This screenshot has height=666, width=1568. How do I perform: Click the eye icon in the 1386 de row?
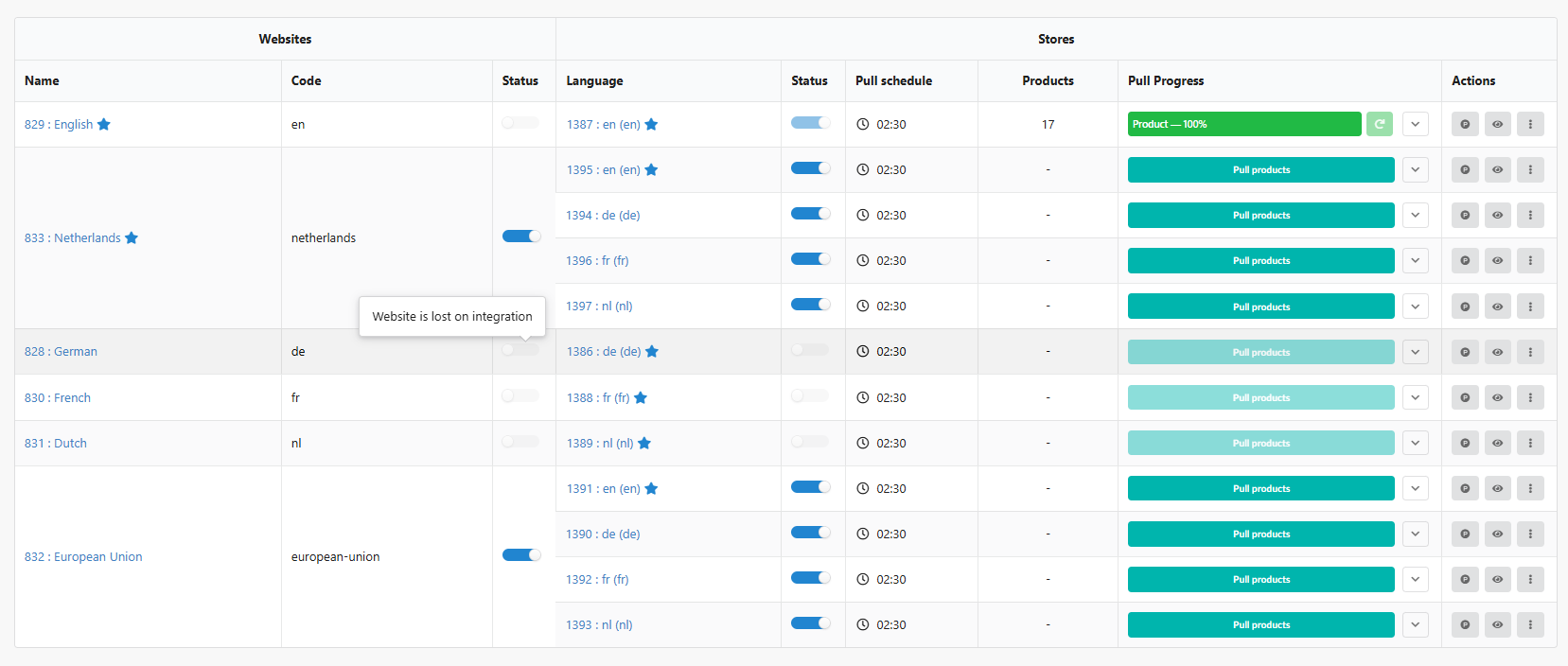point(1497,352)
